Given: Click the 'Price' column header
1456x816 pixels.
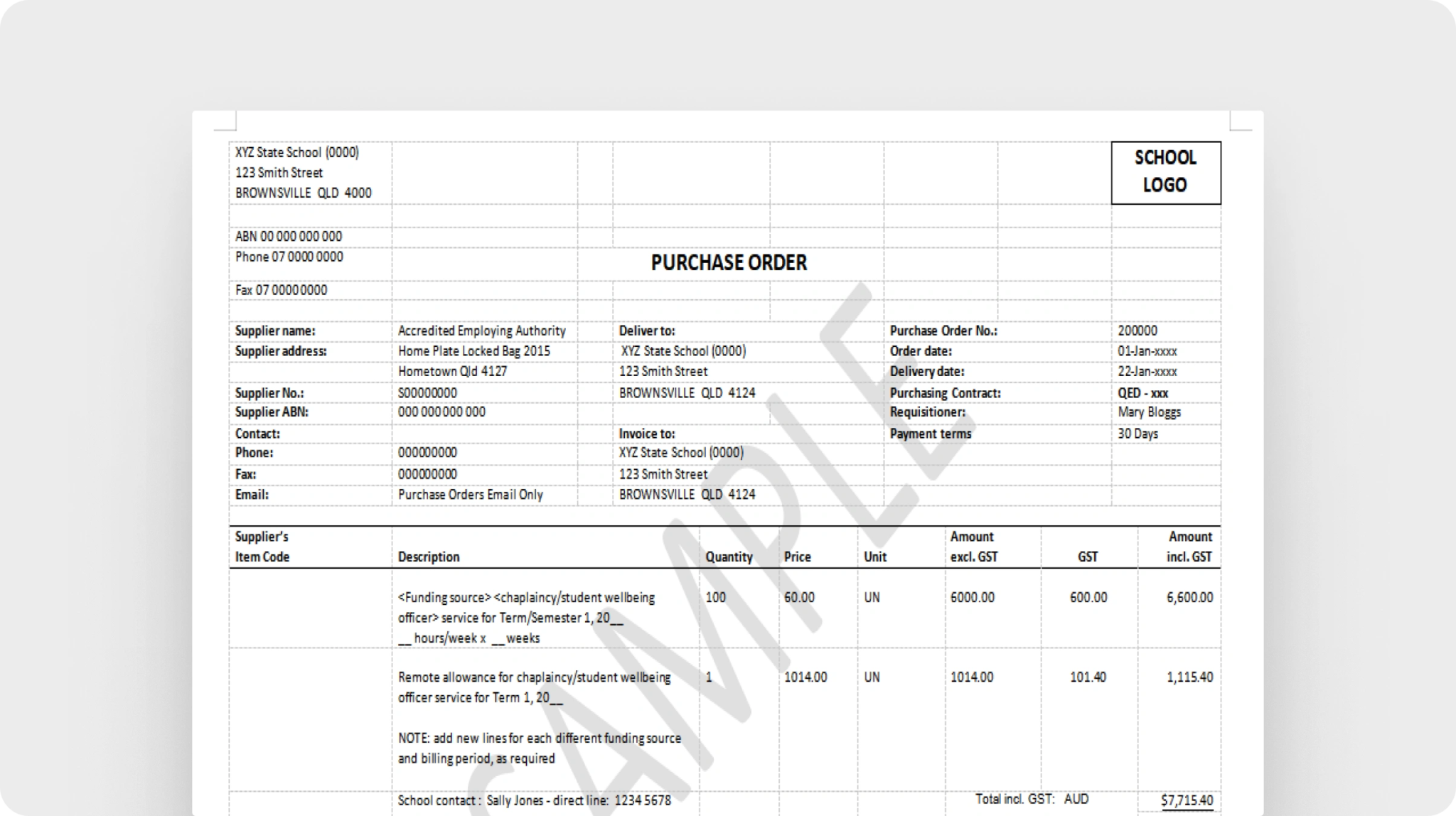Looking at the screenshot, I should (x=798, y=557).
